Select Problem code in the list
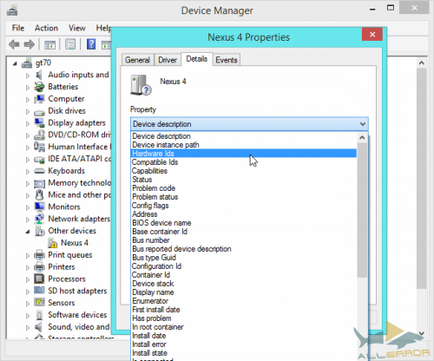Viewport: 434px width, 361px height. (244, 188)
